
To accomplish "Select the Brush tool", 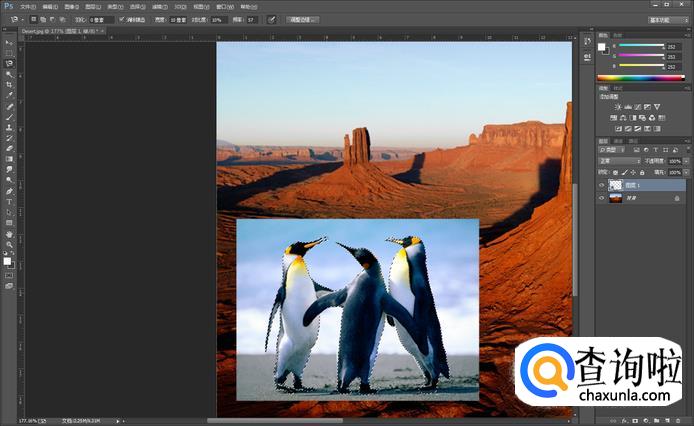I will click(9, 117).
